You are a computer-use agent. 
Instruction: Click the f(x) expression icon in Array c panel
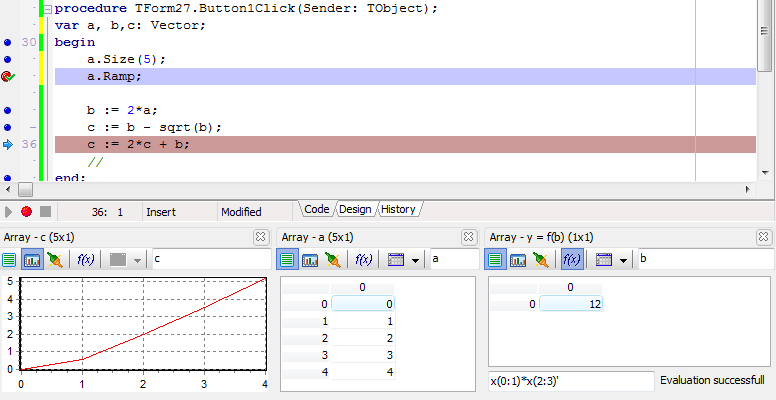[x=84, y=260]
